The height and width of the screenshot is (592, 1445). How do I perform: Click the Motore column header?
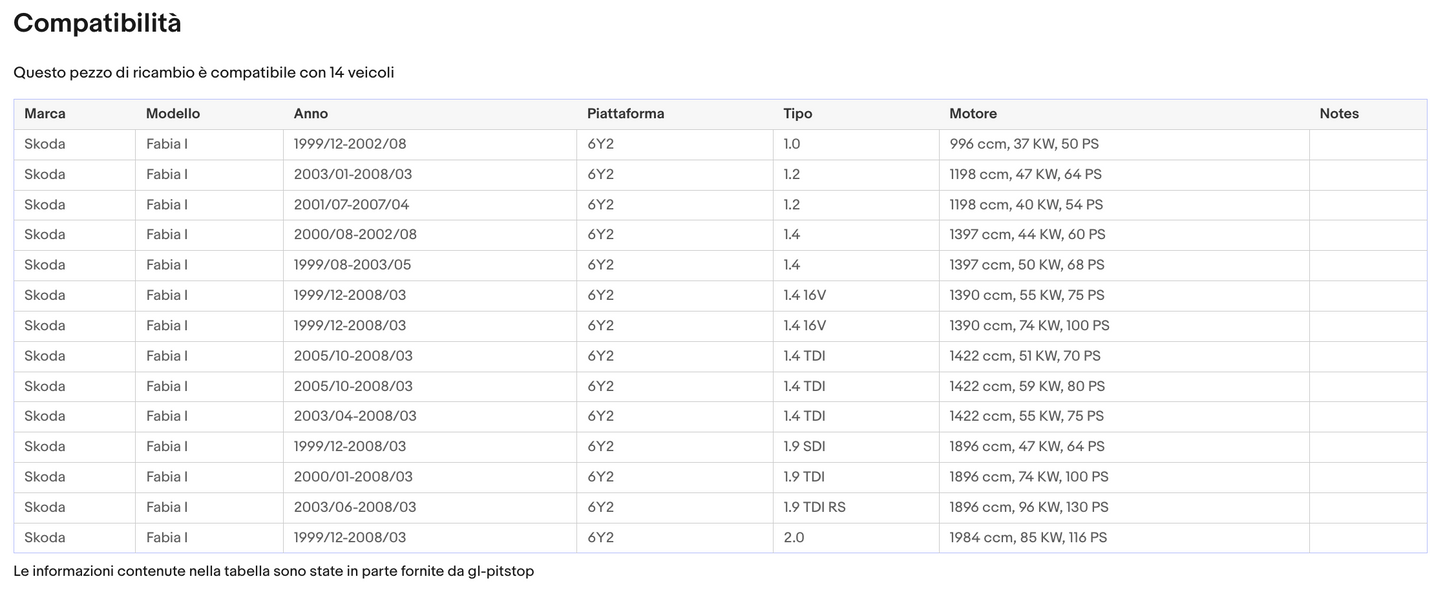[x=973, y=114]
